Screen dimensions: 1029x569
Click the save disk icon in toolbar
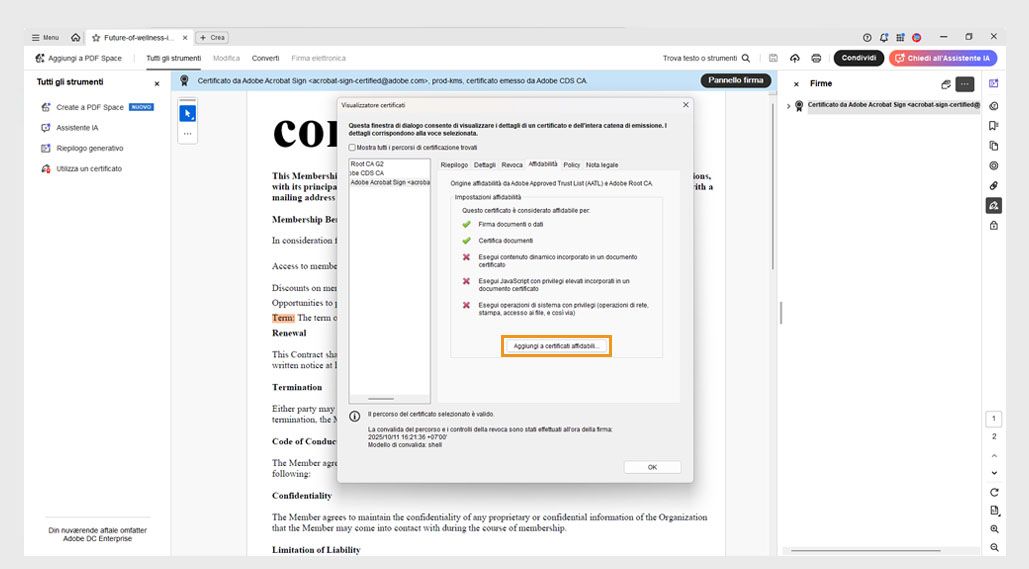point(773,58)
